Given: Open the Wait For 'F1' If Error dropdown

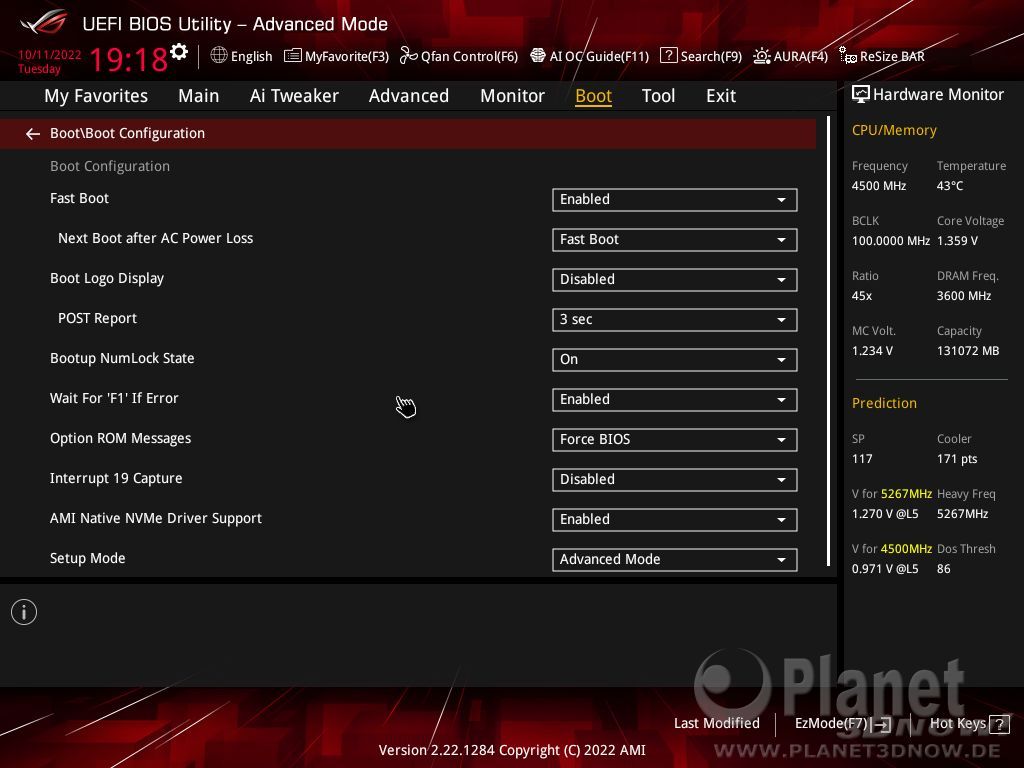Looking at the screenshot, I should (x=675, y=400).
